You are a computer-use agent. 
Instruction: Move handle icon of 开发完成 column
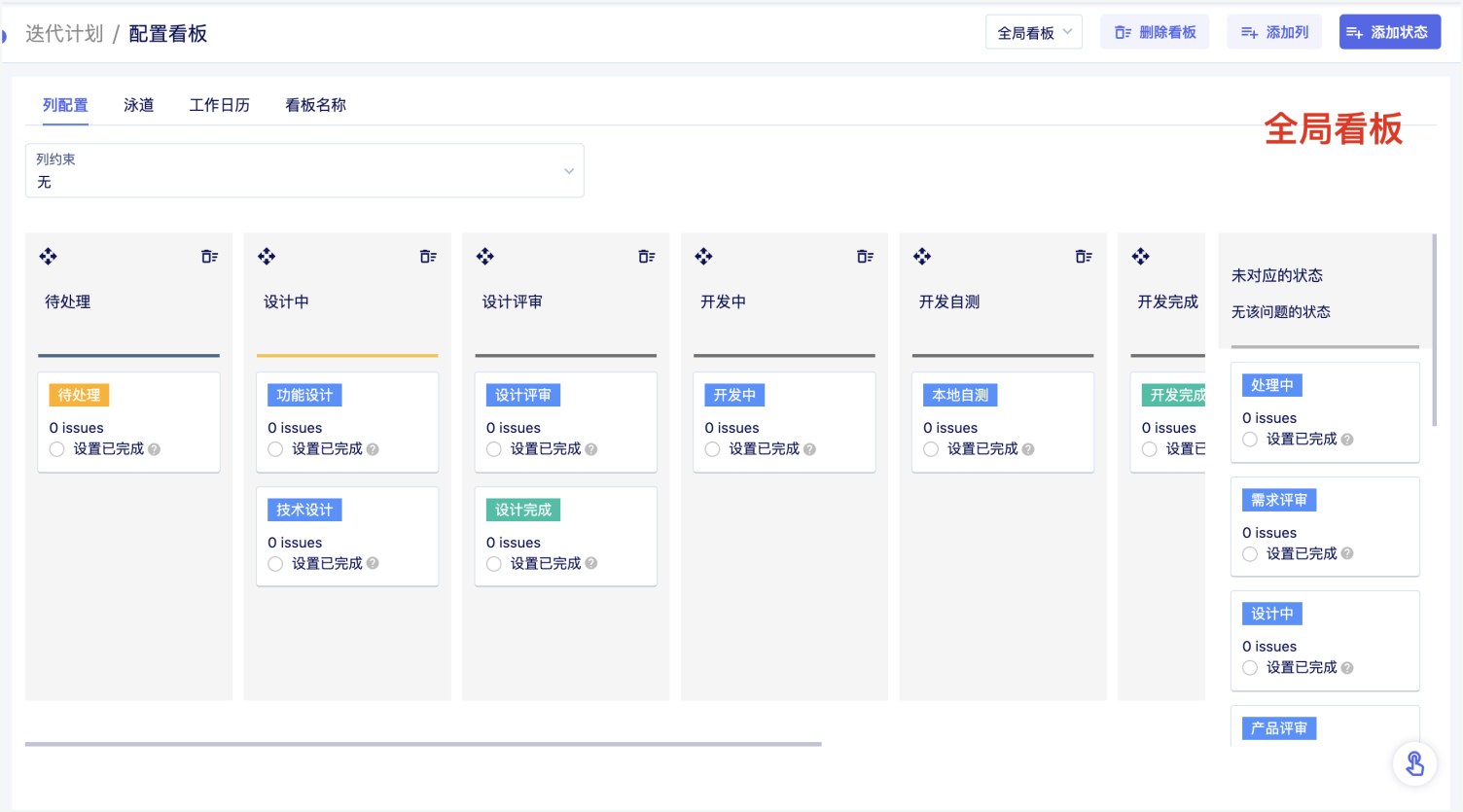(1141, 257)
